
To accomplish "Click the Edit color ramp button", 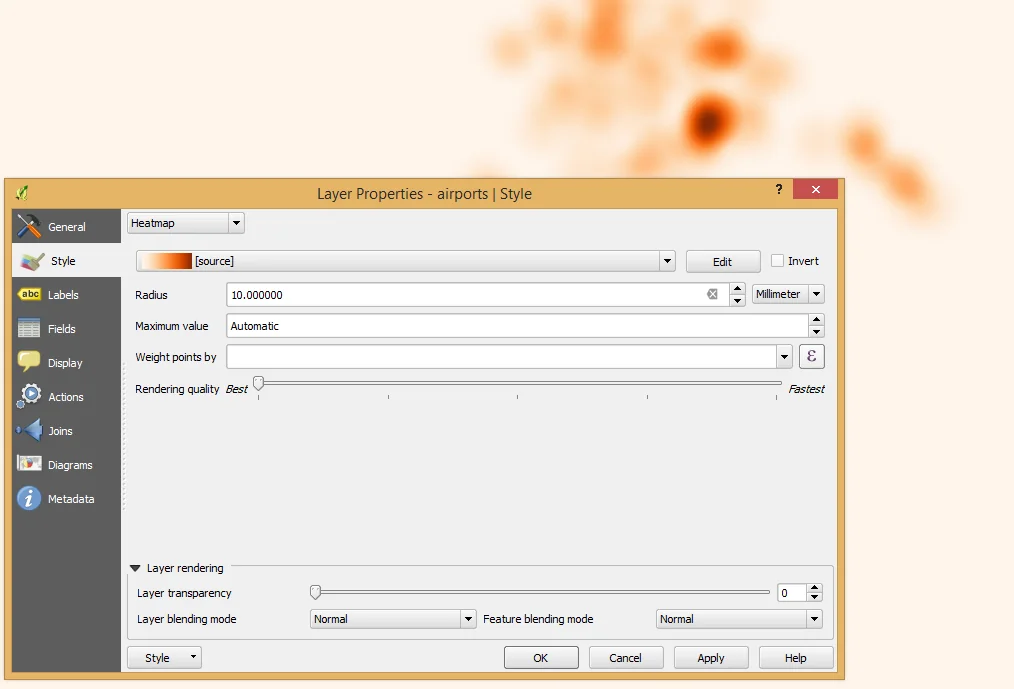I will click(x=722, y=262).
